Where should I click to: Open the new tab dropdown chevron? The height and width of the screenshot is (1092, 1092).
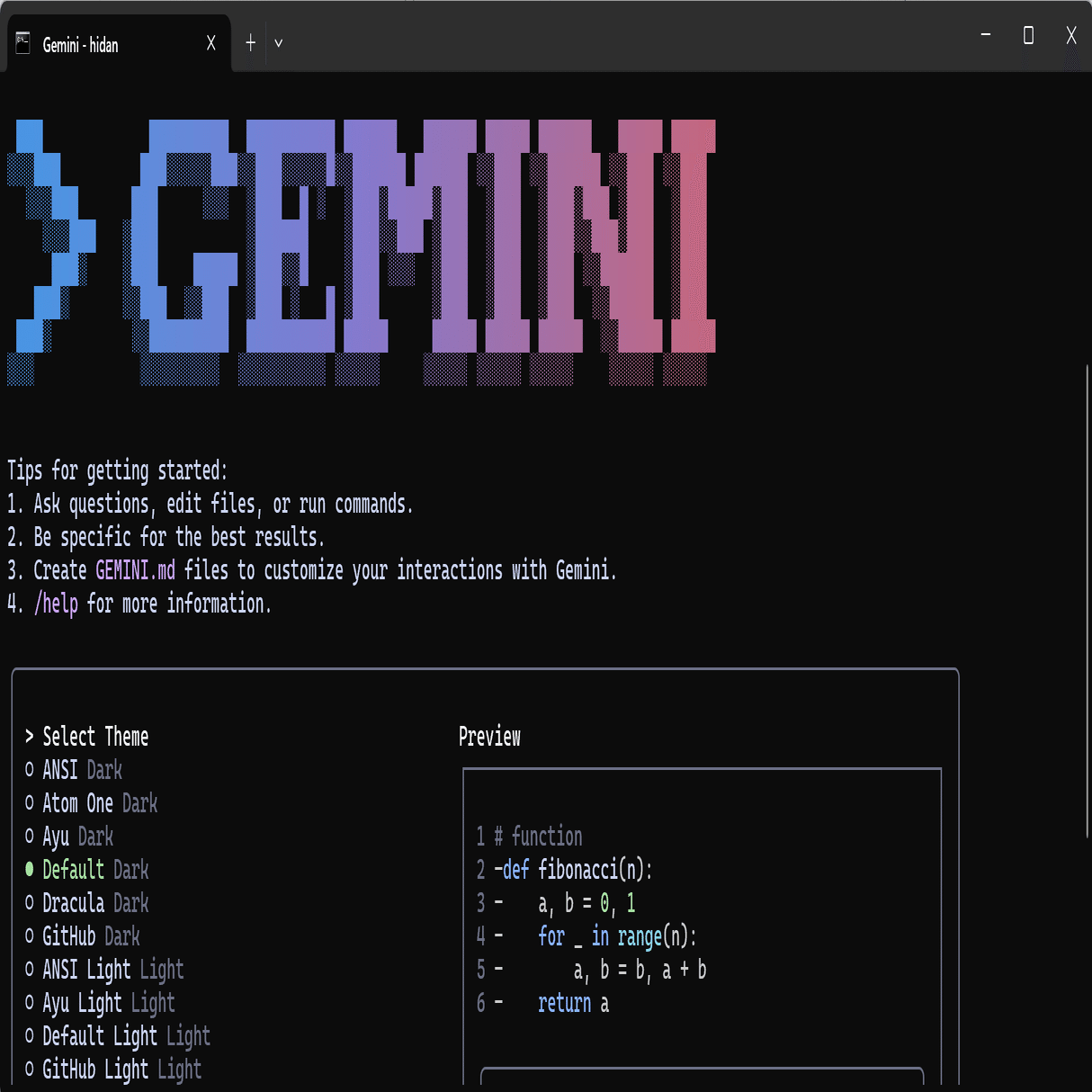278,42
